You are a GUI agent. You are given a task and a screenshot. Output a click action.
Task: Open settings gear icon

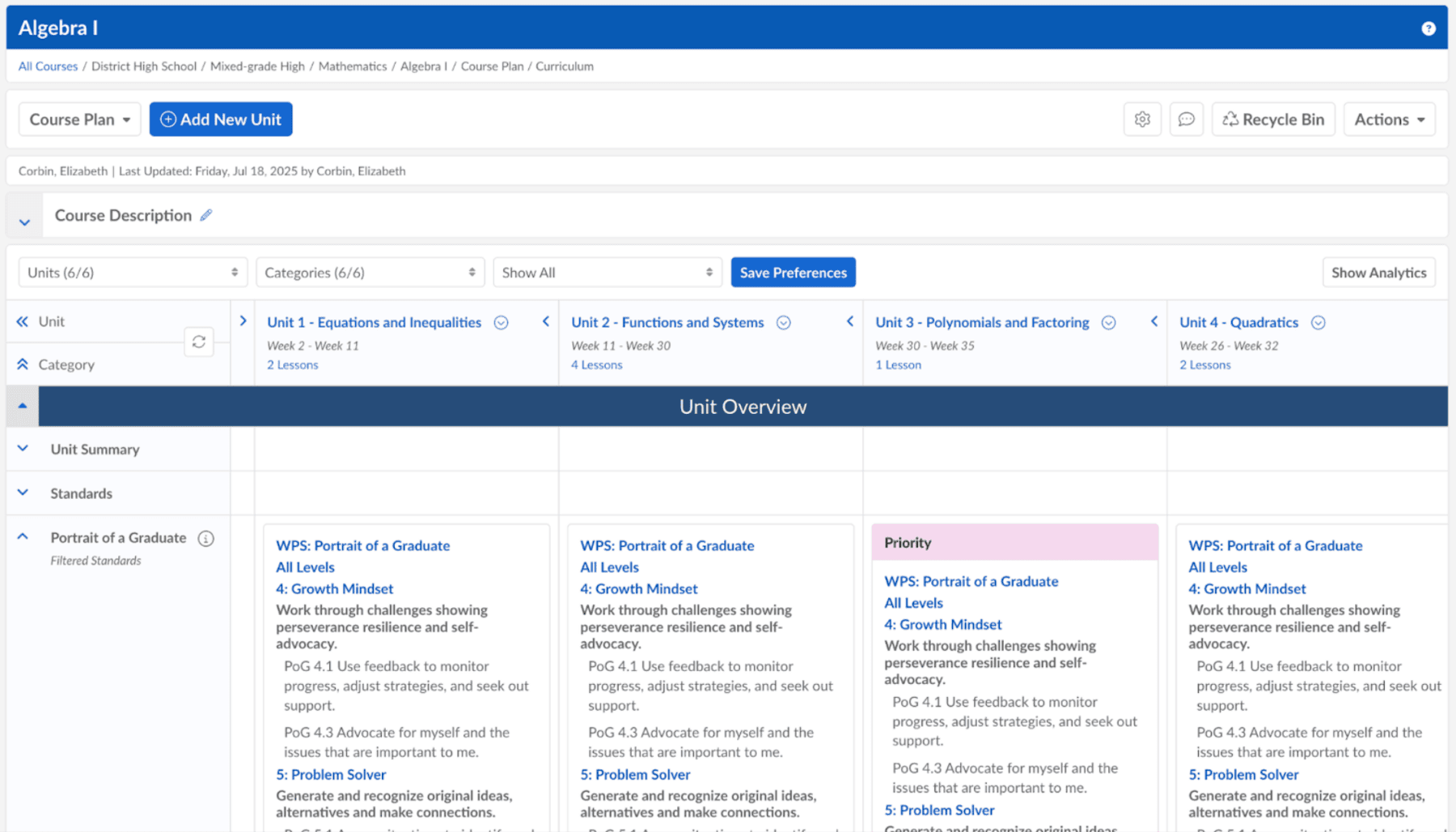tap(1141, 120)
